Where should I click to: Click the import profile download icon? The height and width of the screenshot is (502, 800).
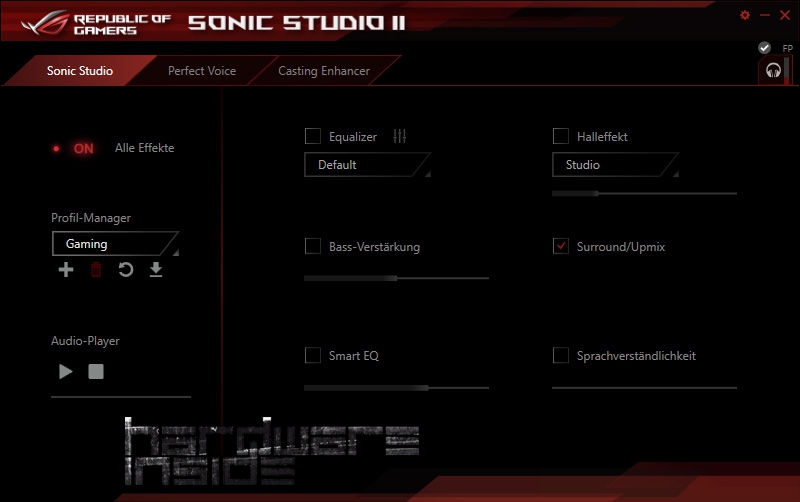pyautogui.click(x=156, y=270)
